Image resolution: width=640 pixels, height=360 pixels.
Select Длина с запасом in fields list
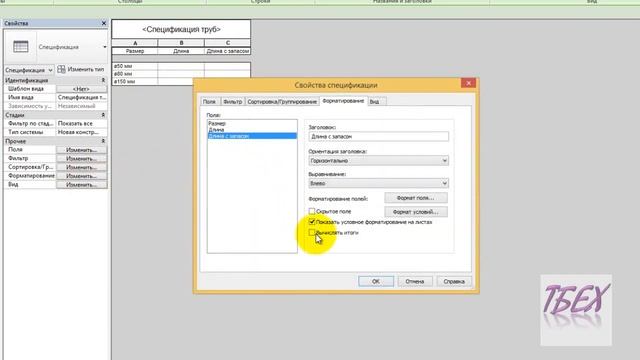(252, 136)
